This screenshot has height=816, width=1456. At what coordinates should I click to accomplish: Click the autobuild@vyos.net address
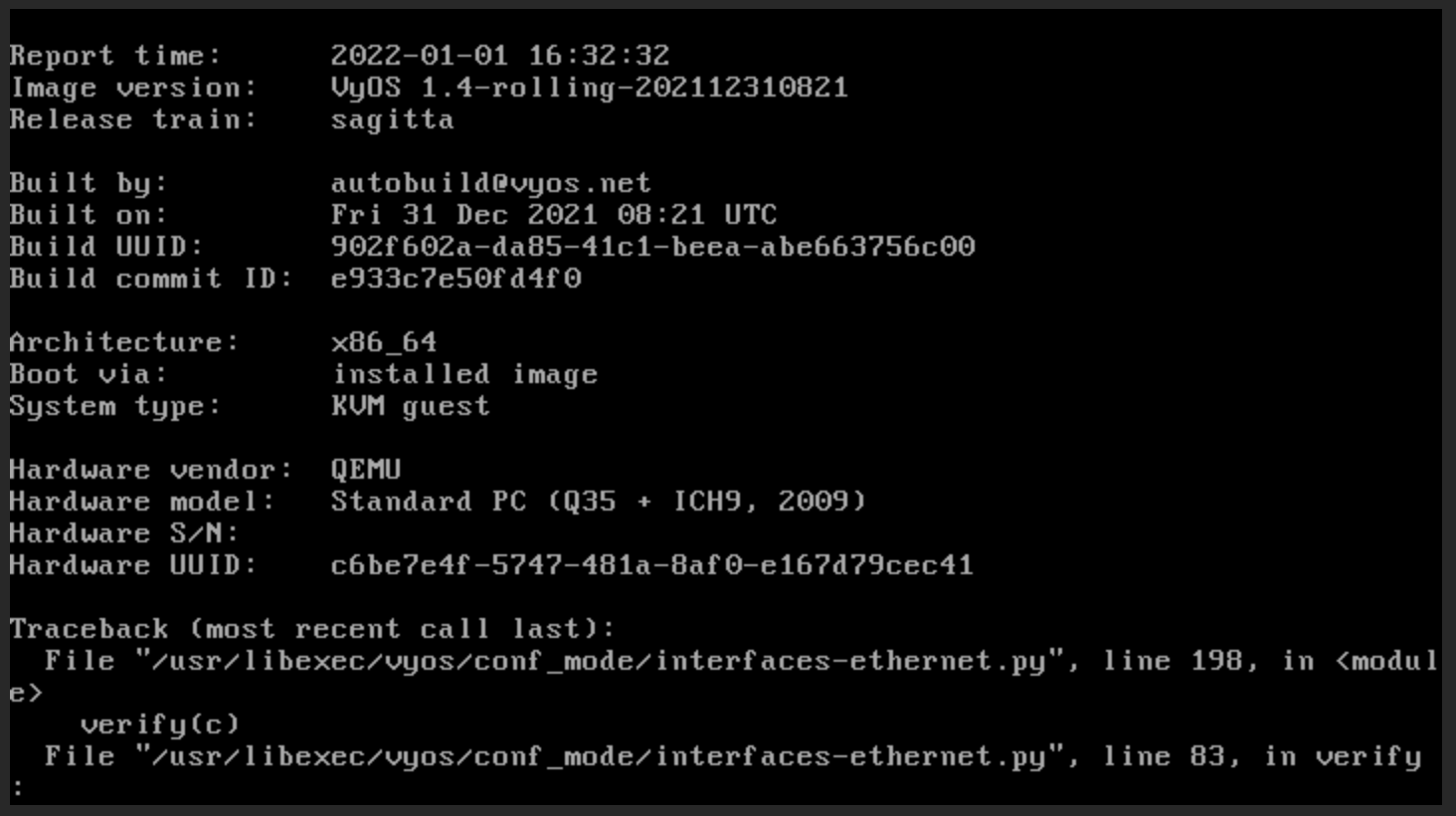pos(490,183)
